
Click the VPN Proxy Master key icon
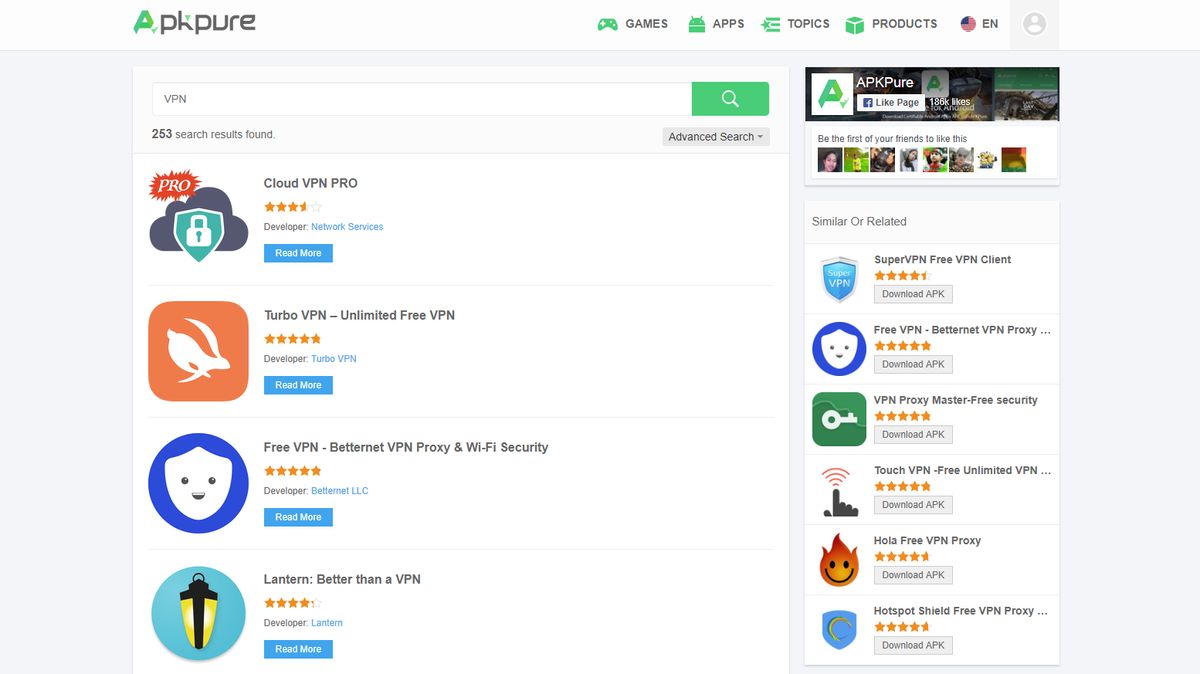[x=838, y=418]
